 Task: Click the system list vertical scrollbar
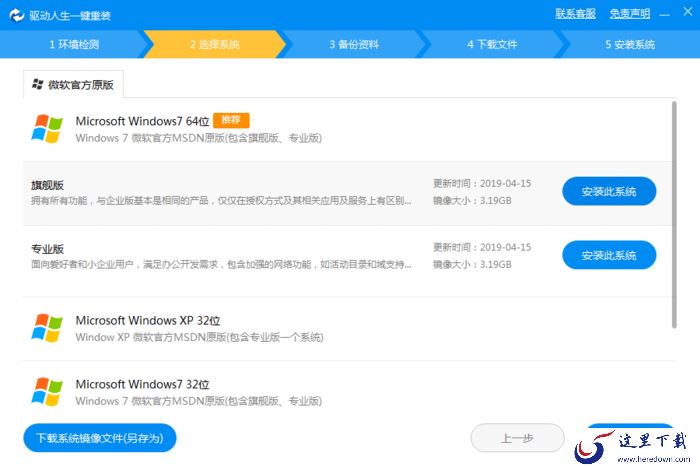tap(674, 215)
